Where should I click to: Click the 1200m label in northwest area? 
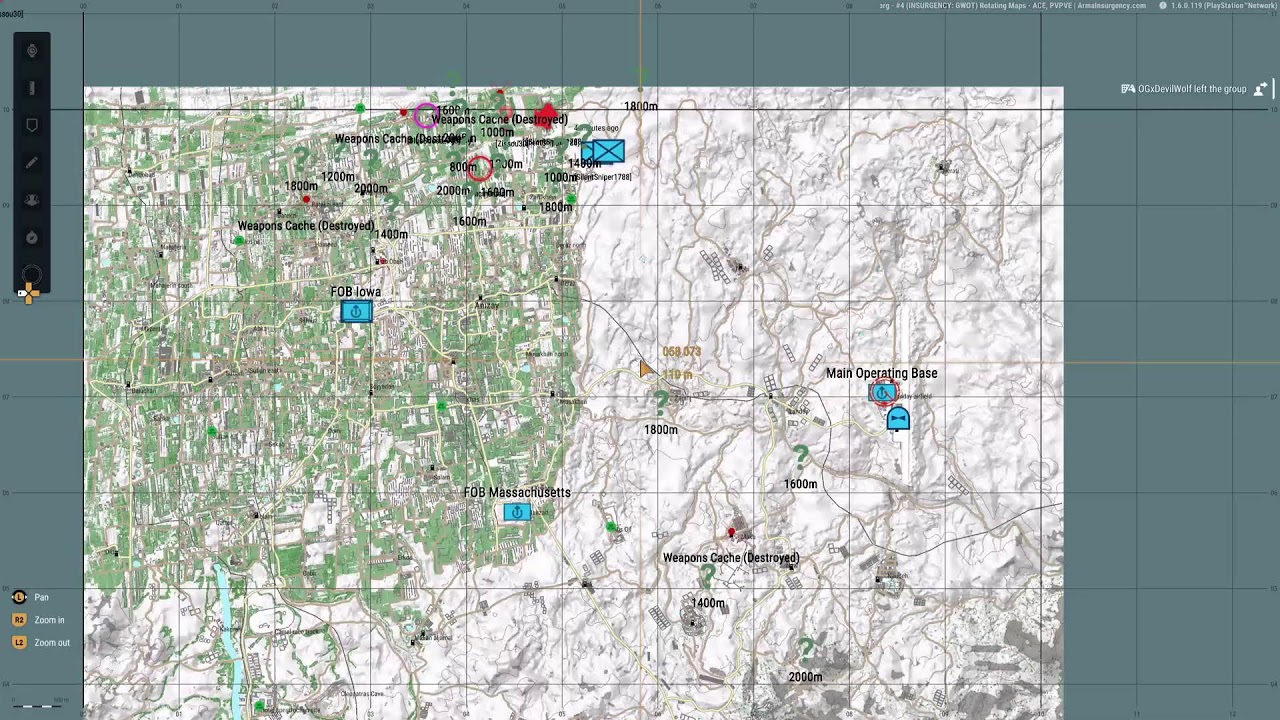[x=338, y=177]
